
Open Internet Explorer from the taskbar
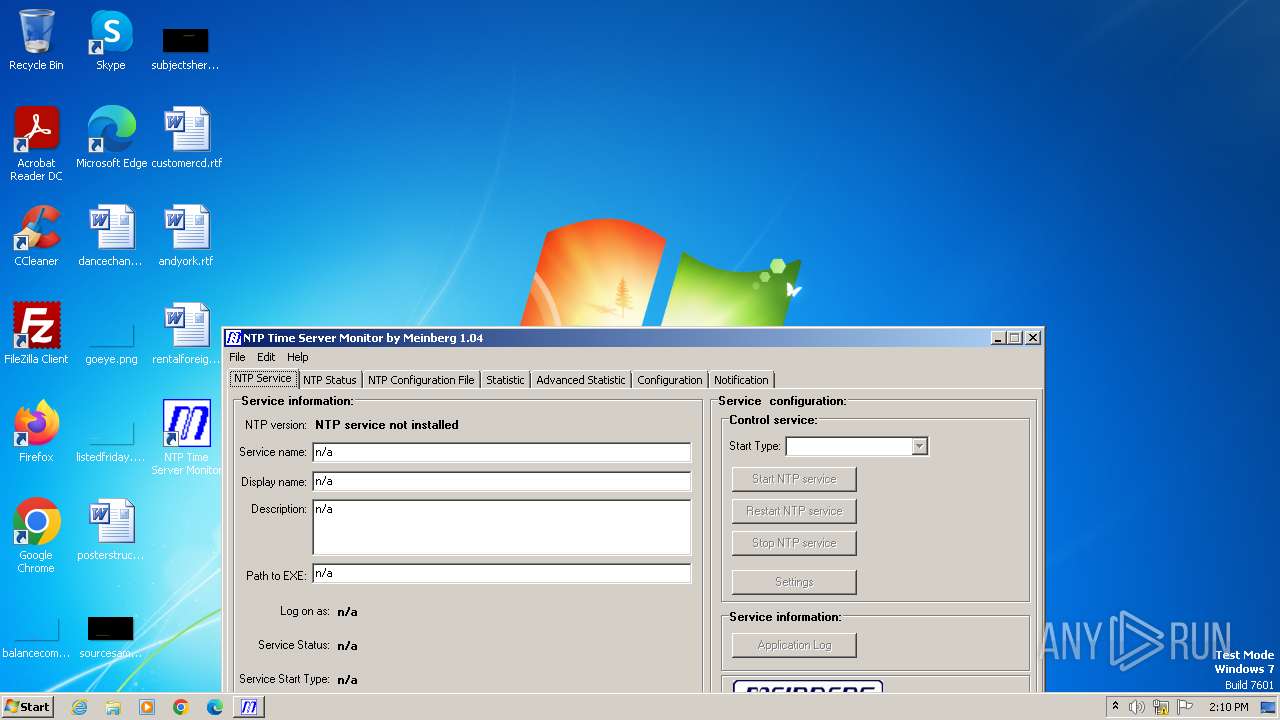(x=79, y=707)
